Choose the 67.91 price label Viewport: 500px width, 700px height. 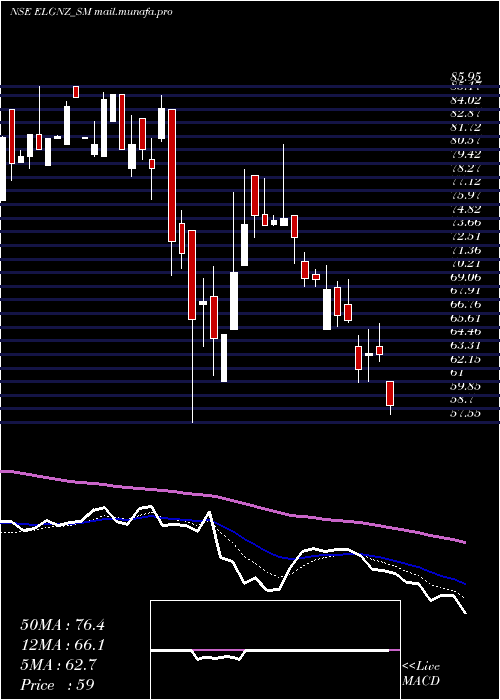[465, 290]
